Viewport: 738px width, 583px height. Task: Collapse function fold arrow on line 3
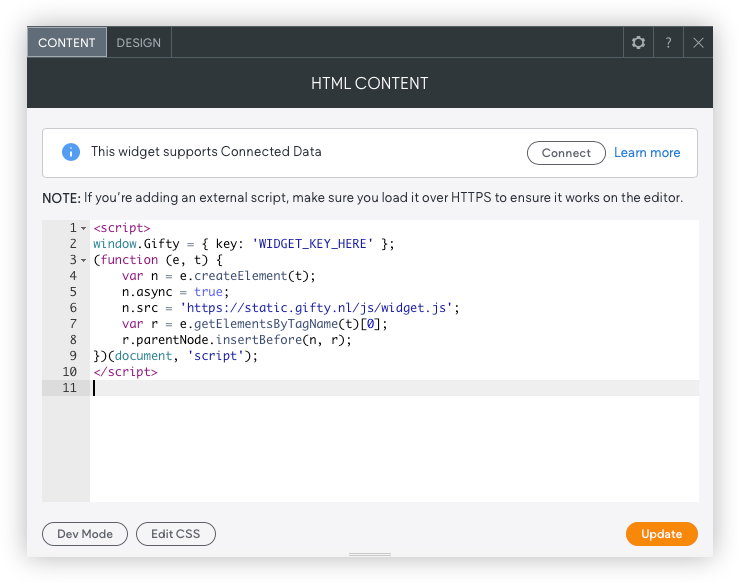coord(84,260)
